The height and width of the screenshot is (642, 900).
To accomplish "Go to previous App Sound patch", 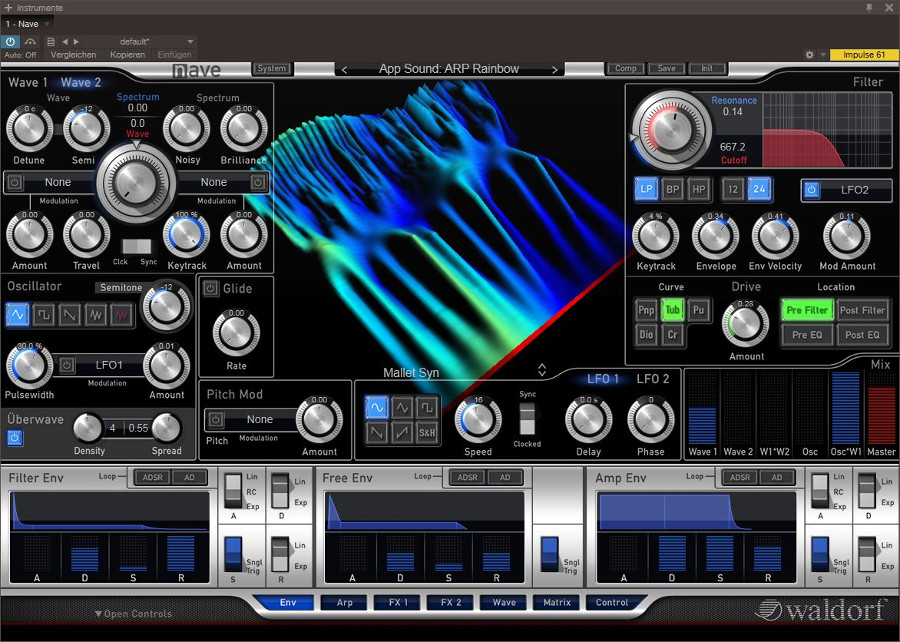I will click(x=344, y=69).
